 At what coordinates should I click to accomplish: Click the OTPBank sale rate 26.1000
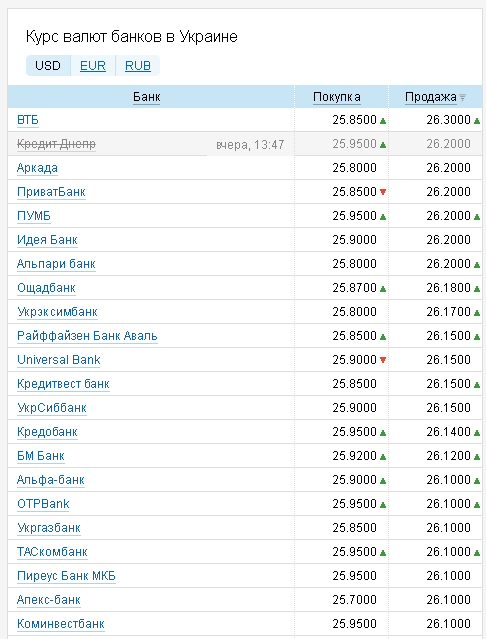(x=448, y=504)
